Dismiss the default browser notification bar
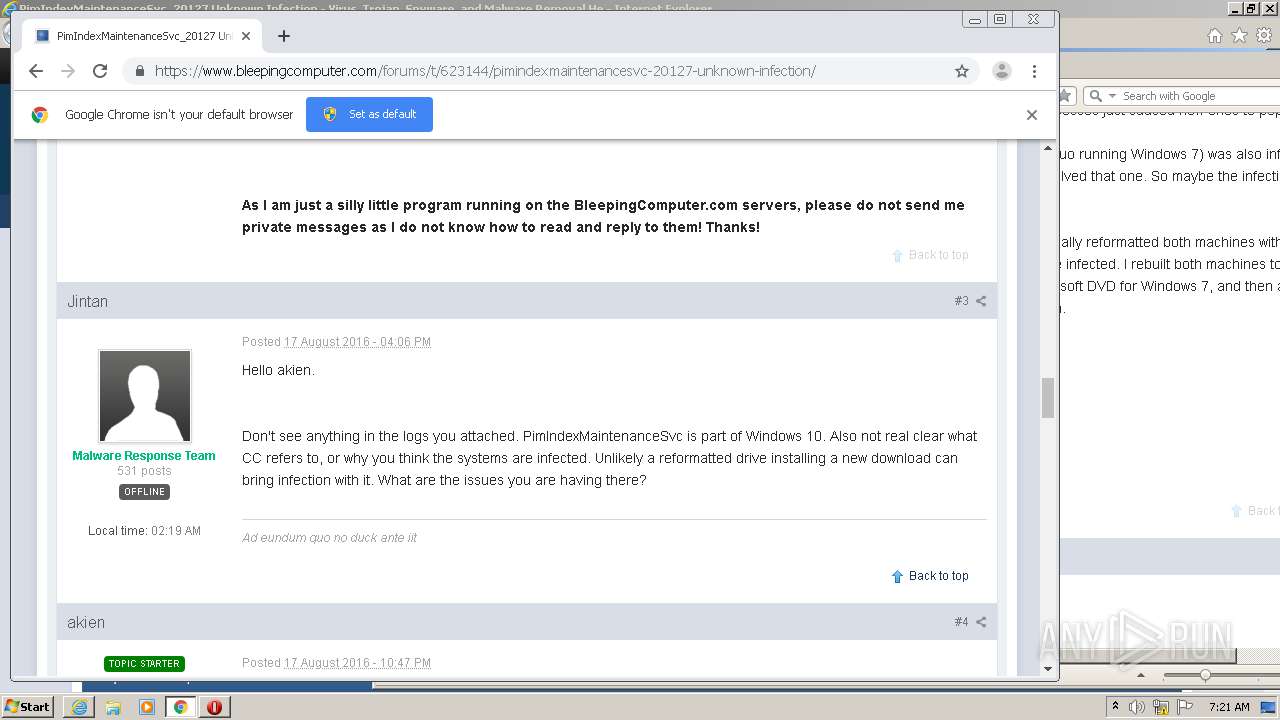This screenshot has height=720, width=1280. coord(1032,114)
